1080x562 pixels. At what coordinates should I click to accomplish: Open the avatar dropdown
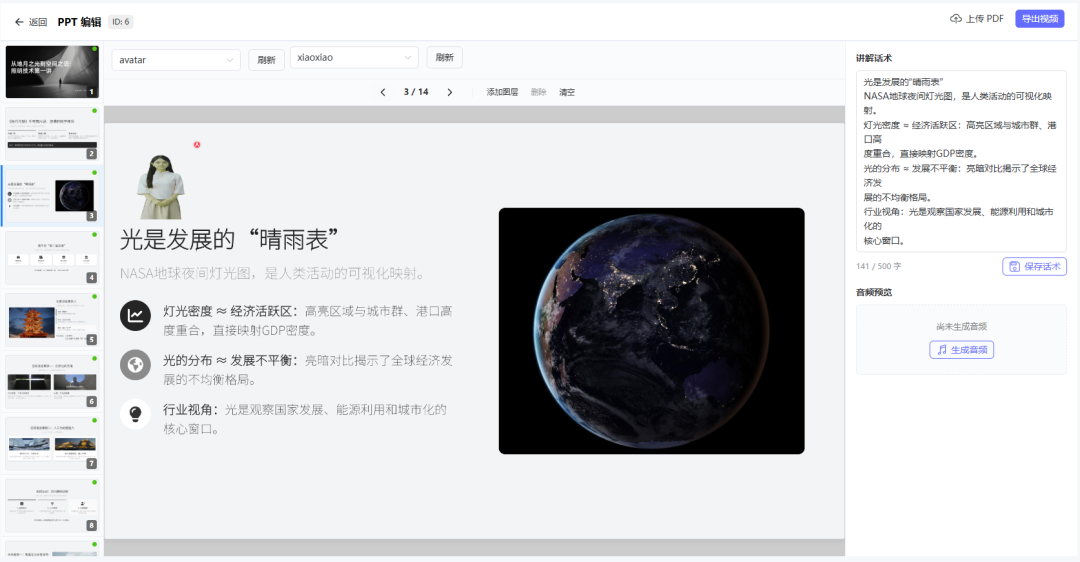(x=176, y=60)
